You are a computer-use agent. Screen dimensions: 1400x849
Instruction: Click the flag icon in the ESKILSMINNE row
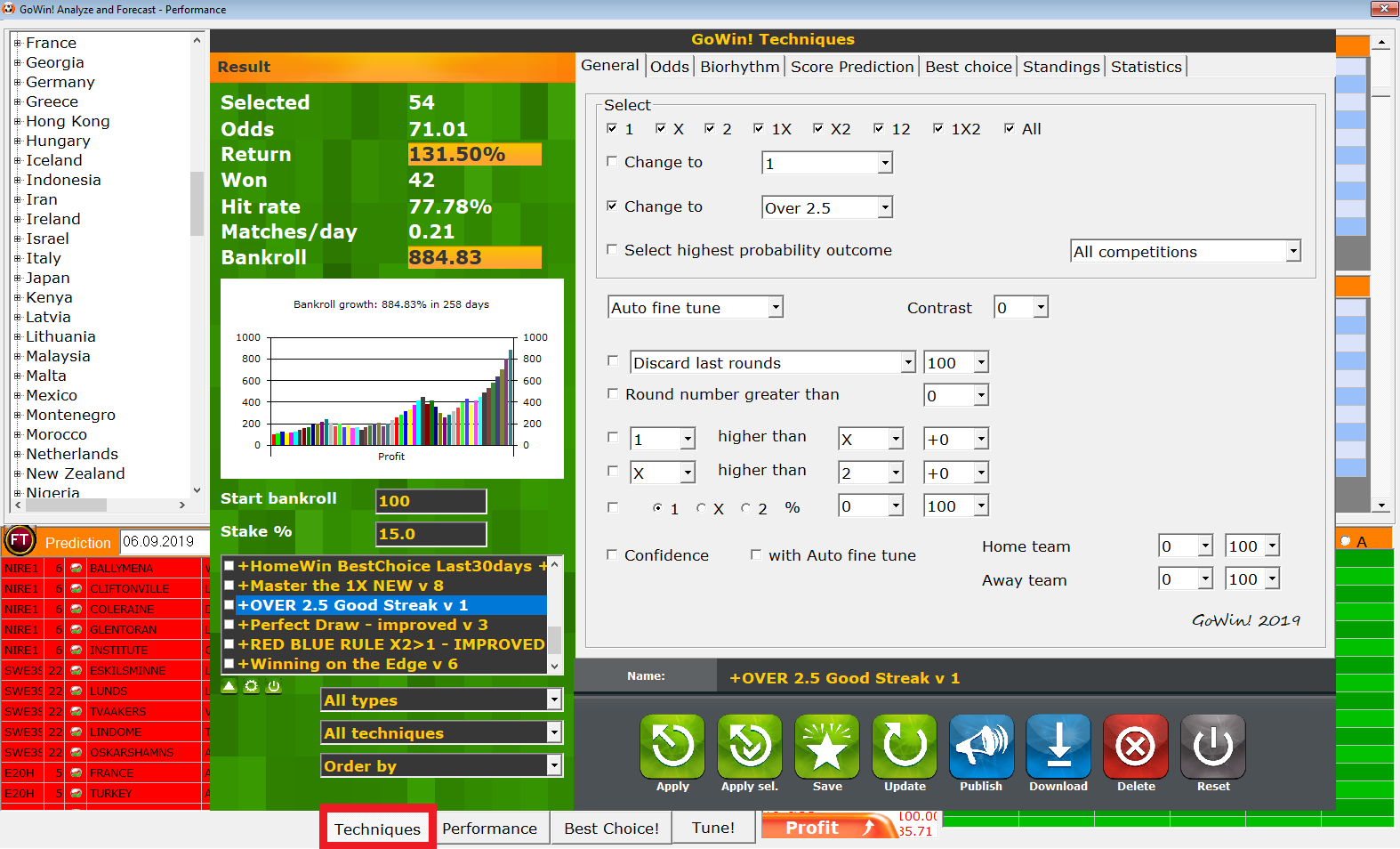coord(76,671)
